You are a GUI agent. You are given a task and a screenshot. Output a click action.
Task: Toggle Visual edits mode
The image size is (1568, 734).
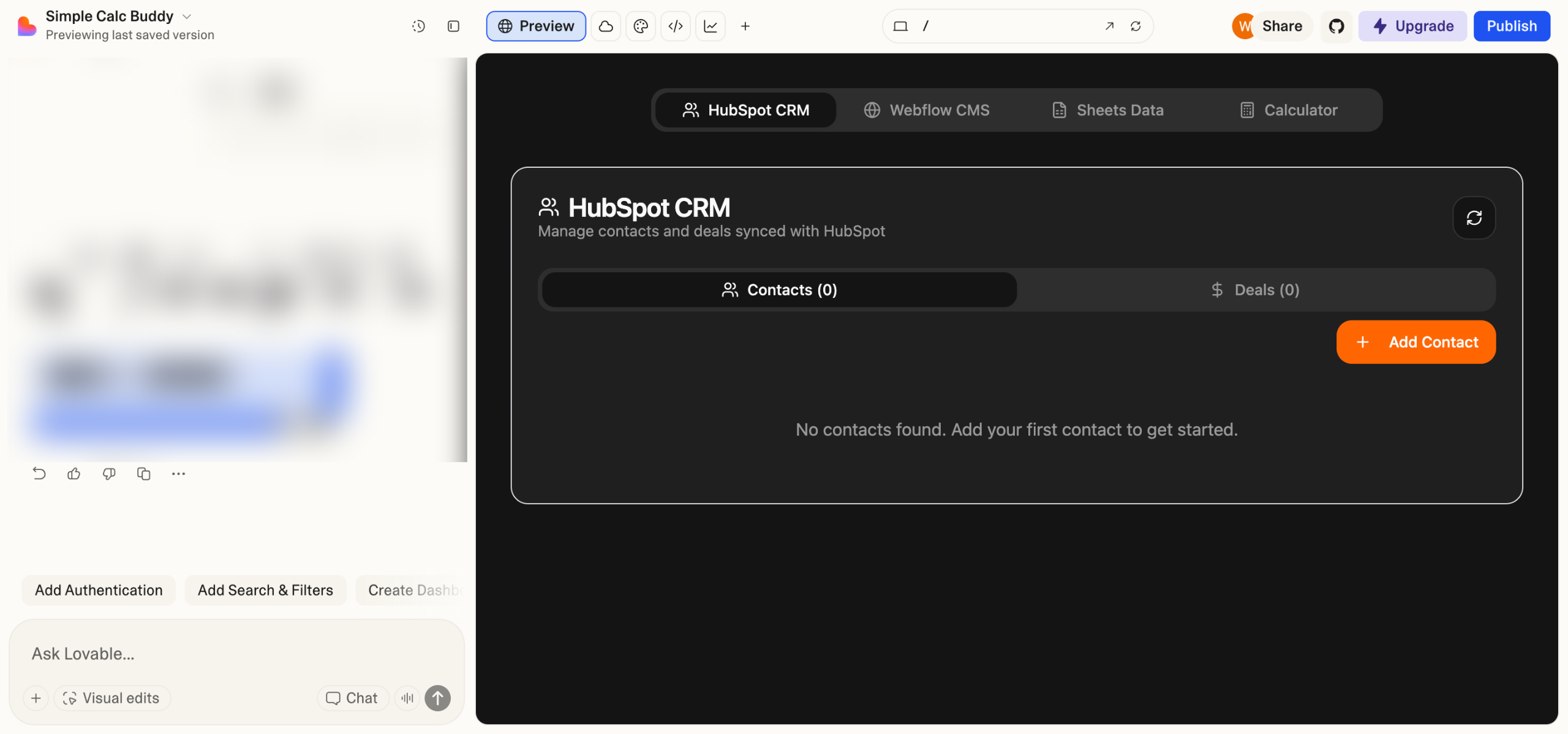coord(112,698)
